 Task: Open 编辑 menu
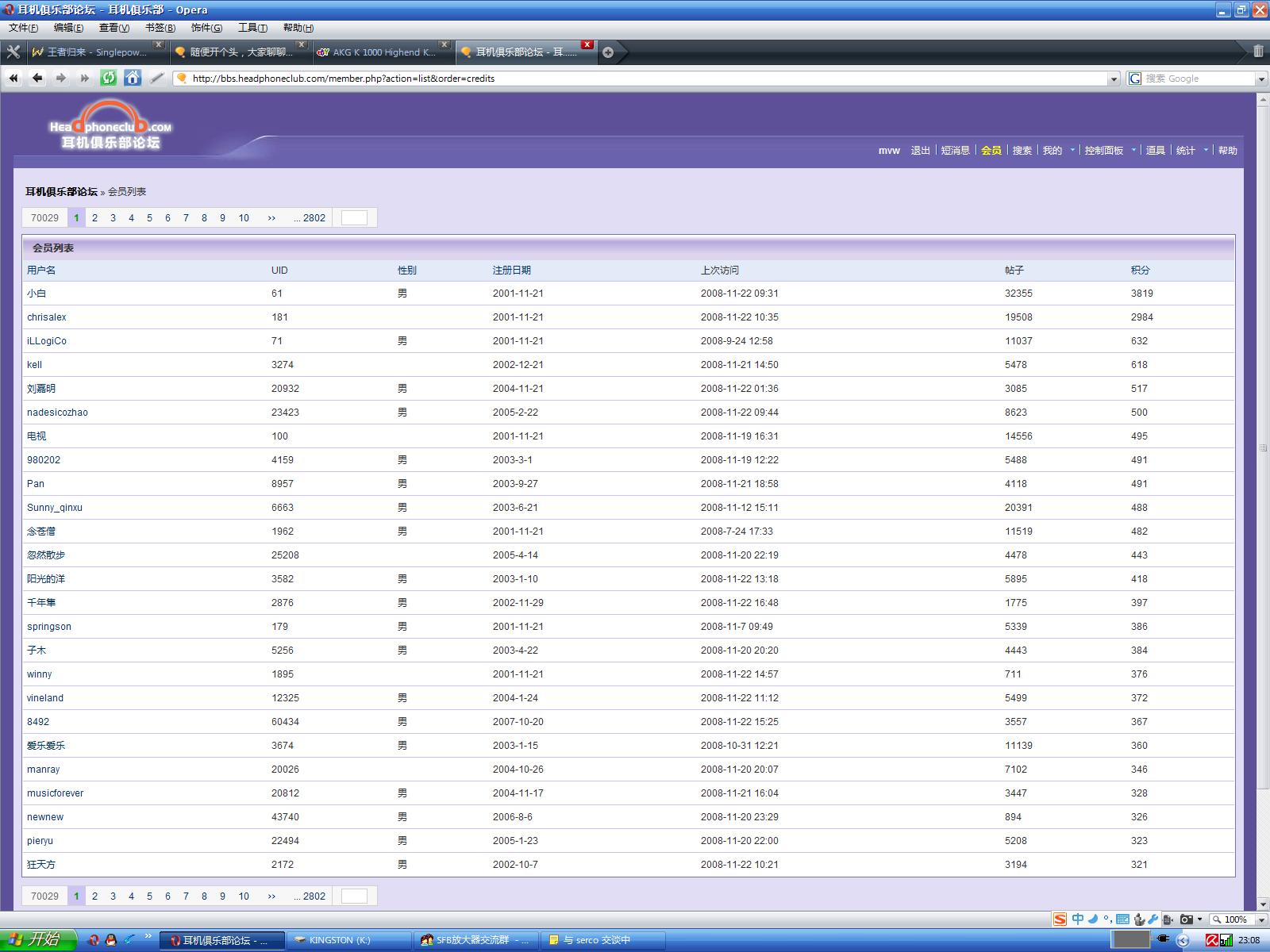pos(68,28)
